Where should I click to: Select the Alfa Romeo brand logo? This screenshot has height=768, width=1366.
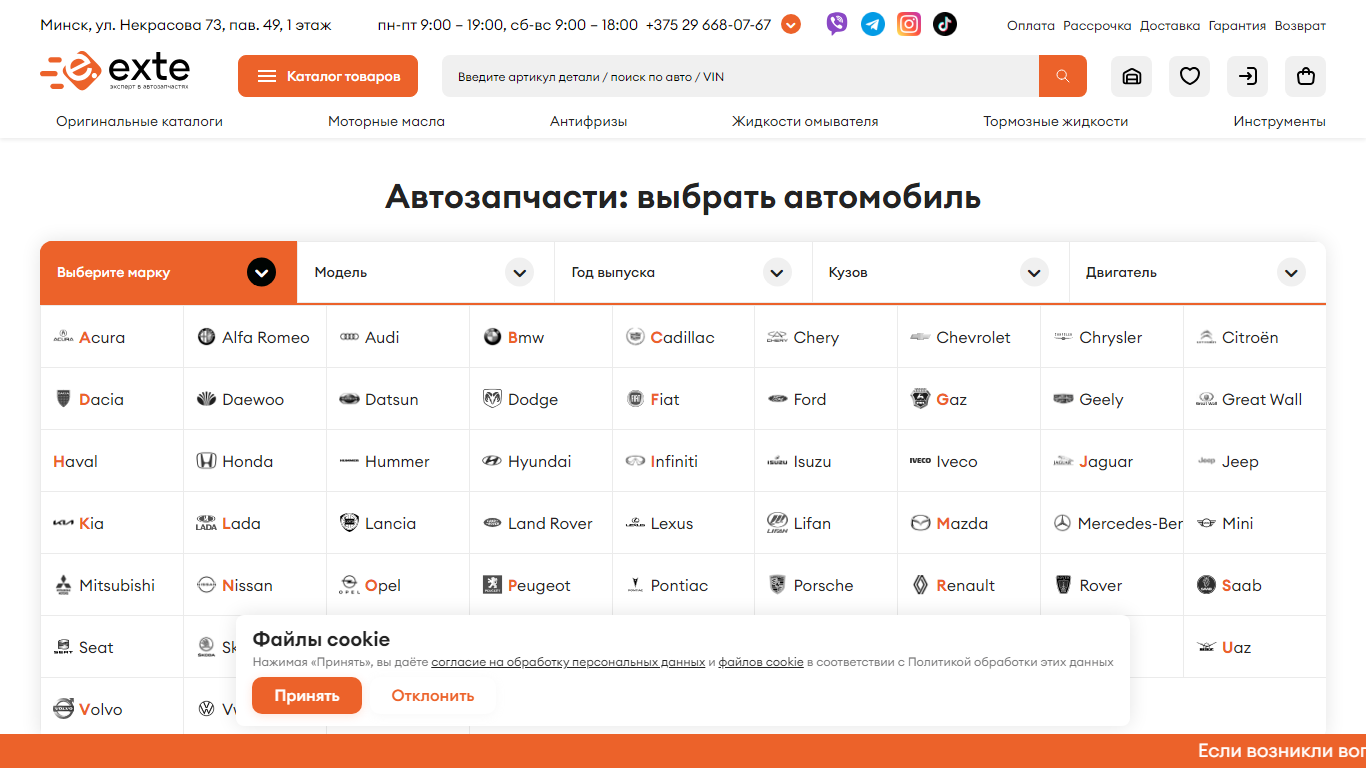206,338
